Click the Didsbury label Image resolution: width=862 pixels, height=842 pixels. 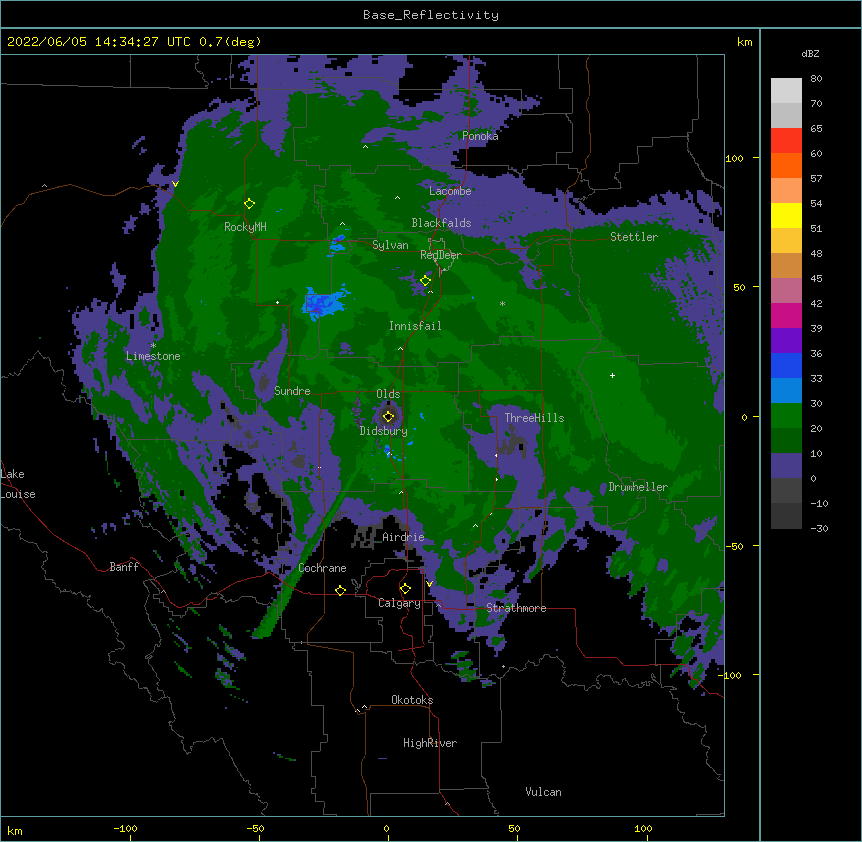(383, 431)
